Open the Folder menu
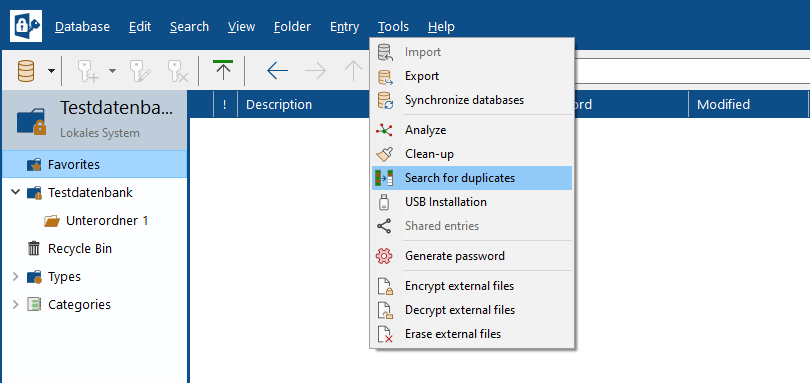 [x=292, y=26]
